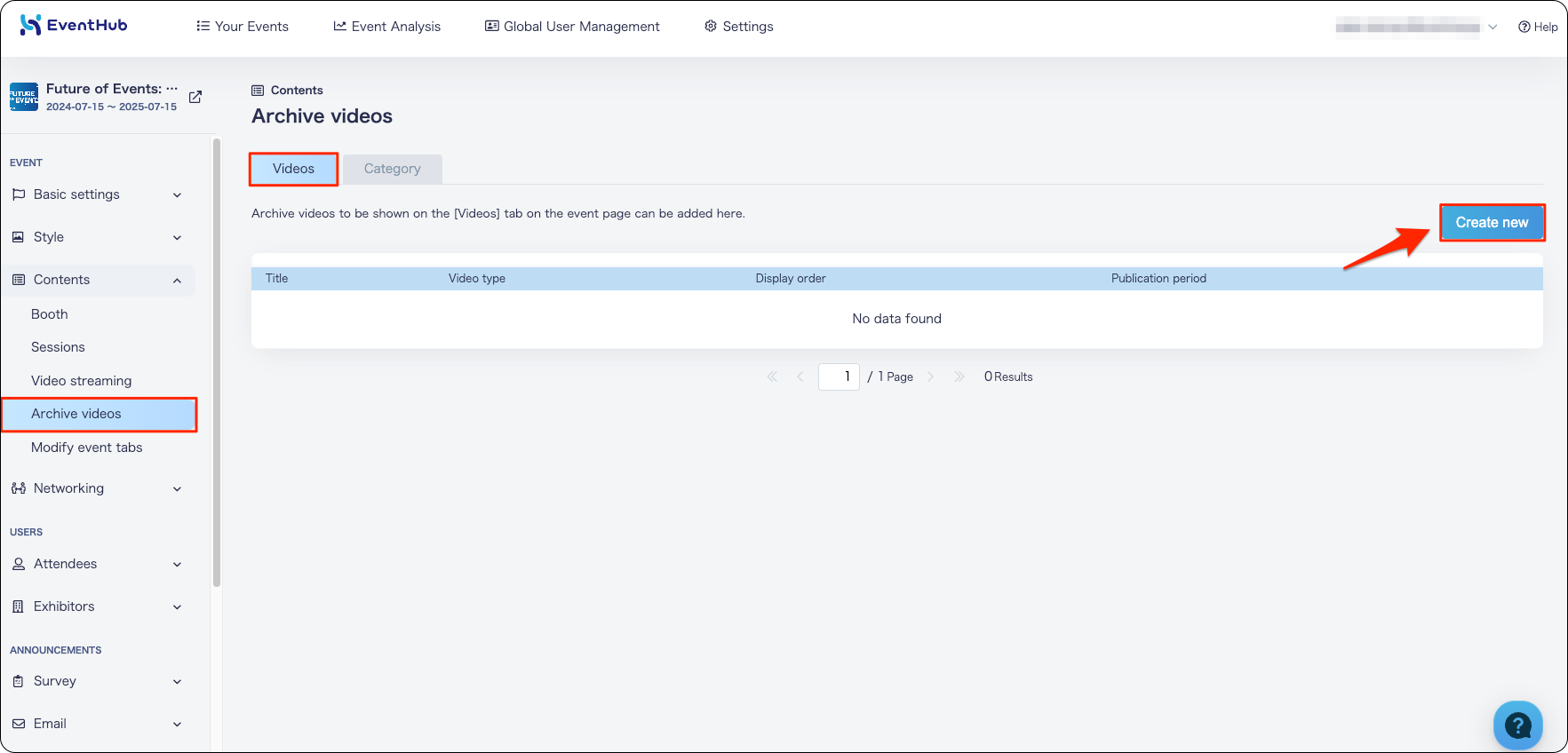Click the Help question mark icon
1568x753 pixels.
pyautogui.click(x=1524, y=27)
